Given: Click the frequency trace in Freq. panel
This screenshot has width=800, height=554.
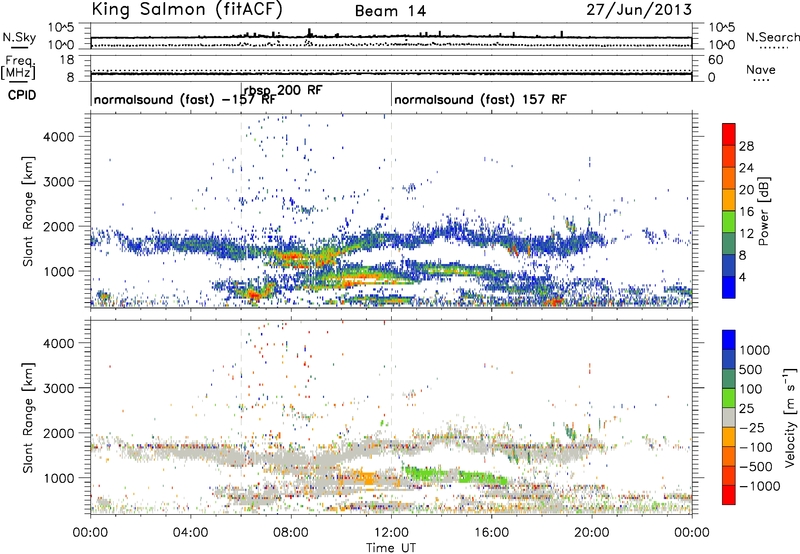Looking at the screenshot, I should click(391, 74).
